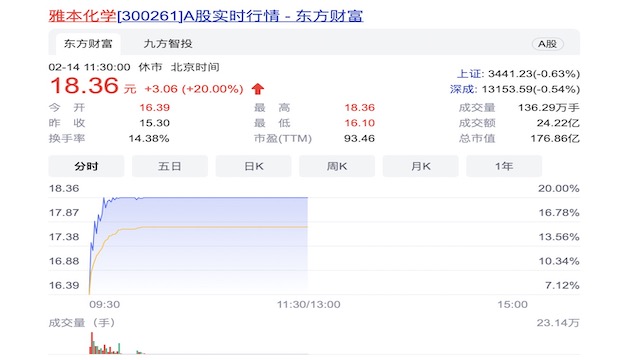Click the tallest red volume bar

pyautogui.click(x=92, y=343)
